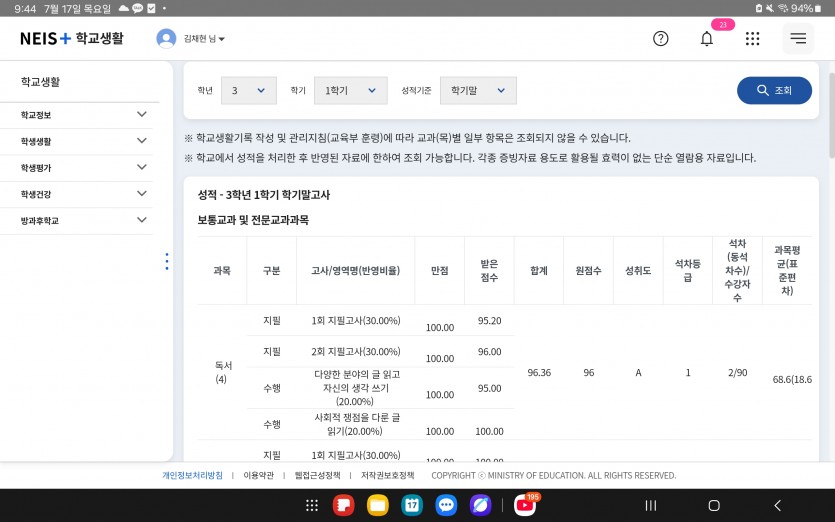Click the page vertical scrollbar
835x522 pixels.
pyautogui.click(x=832, y=115)
